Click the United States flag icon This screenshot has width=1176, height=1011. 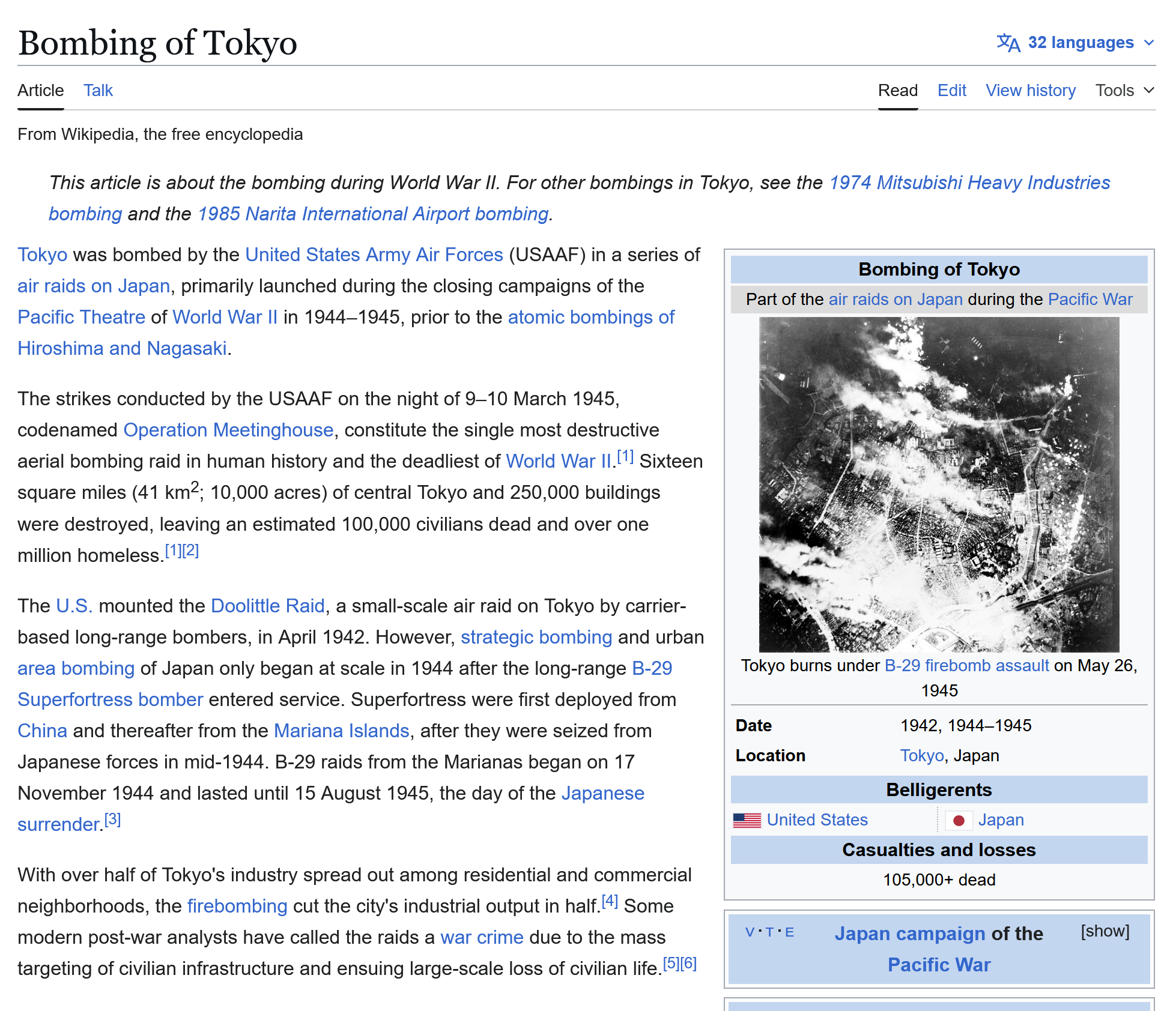[747, 820]
